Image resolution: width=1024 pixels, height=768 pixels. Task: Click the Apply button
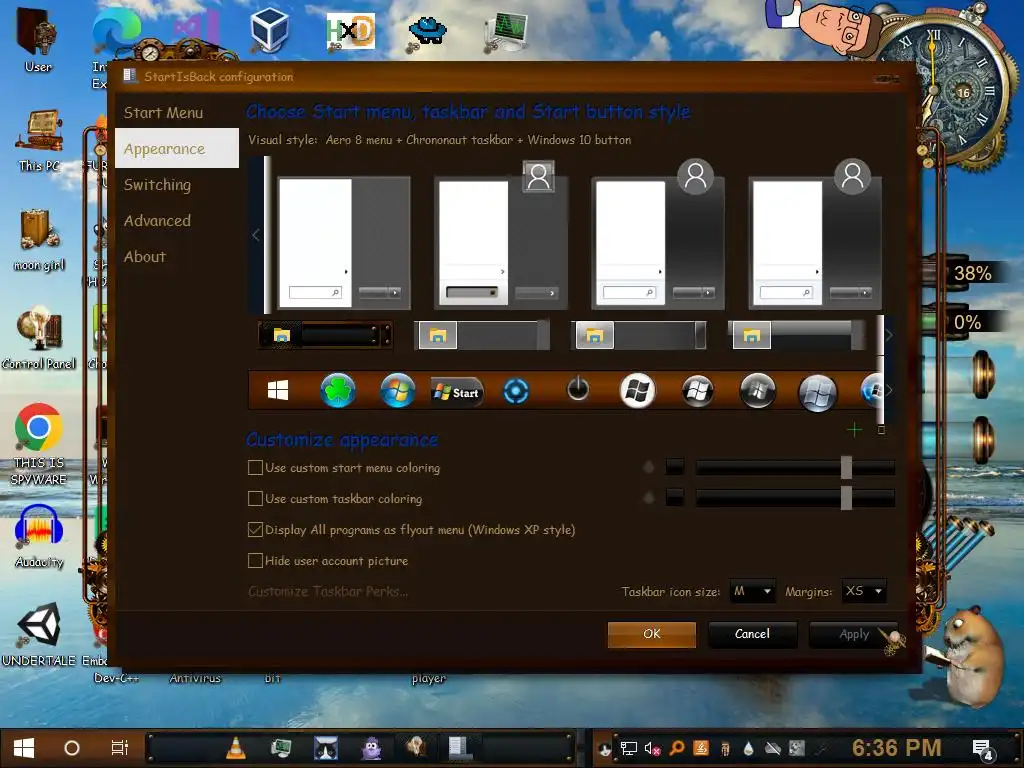pyautogui.click(x=854, y=634)
